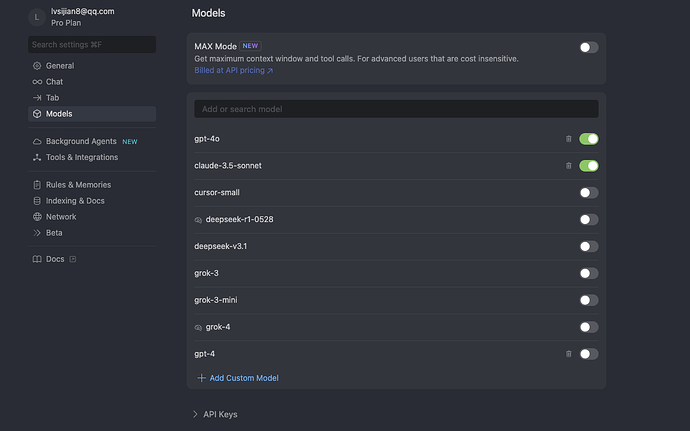Enable the gpt-4 model toggle
The image size is (690, 431).
(x=589, y=354)
